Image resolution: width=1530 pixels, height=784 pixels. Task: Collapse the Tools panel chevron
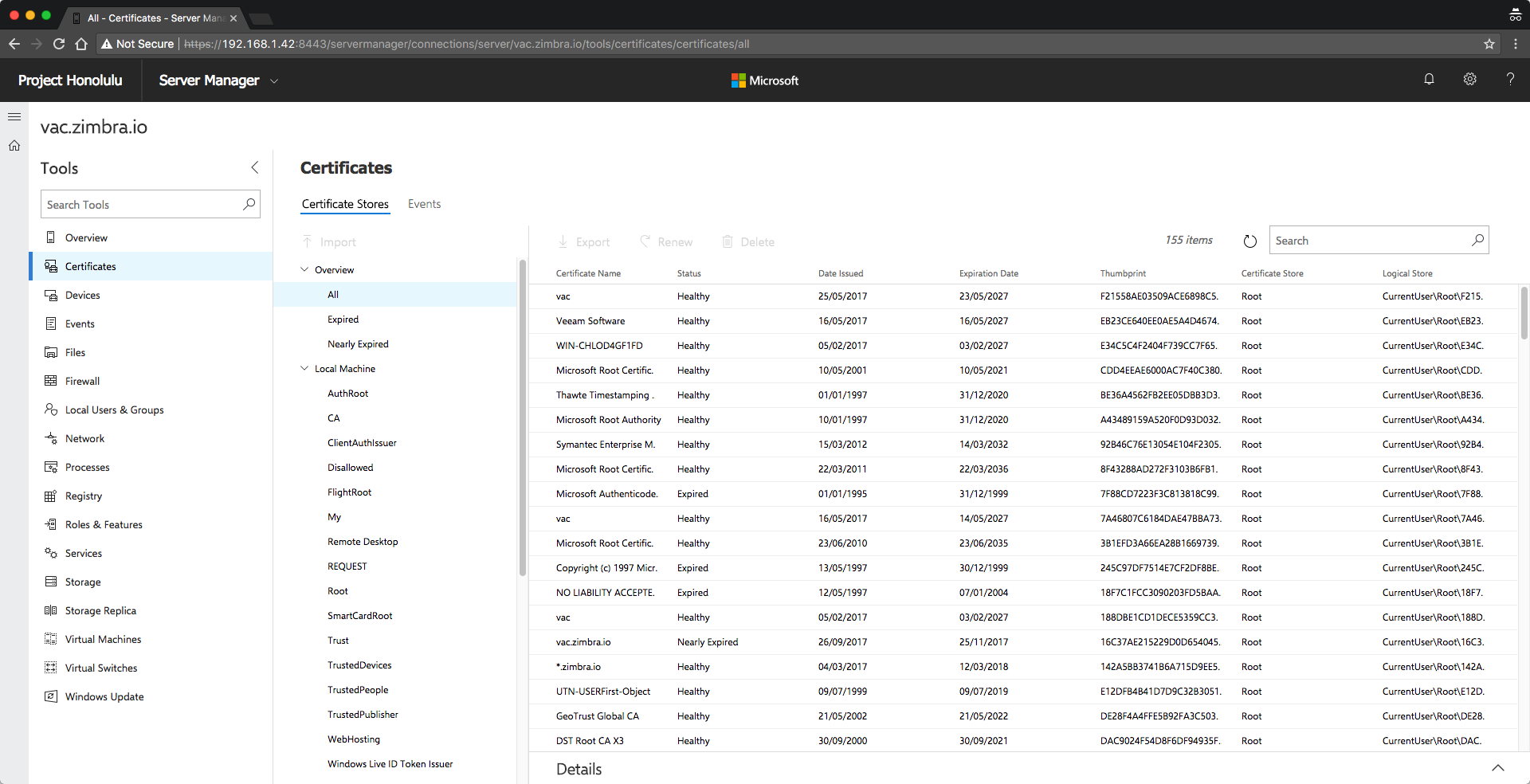[255, 167]
